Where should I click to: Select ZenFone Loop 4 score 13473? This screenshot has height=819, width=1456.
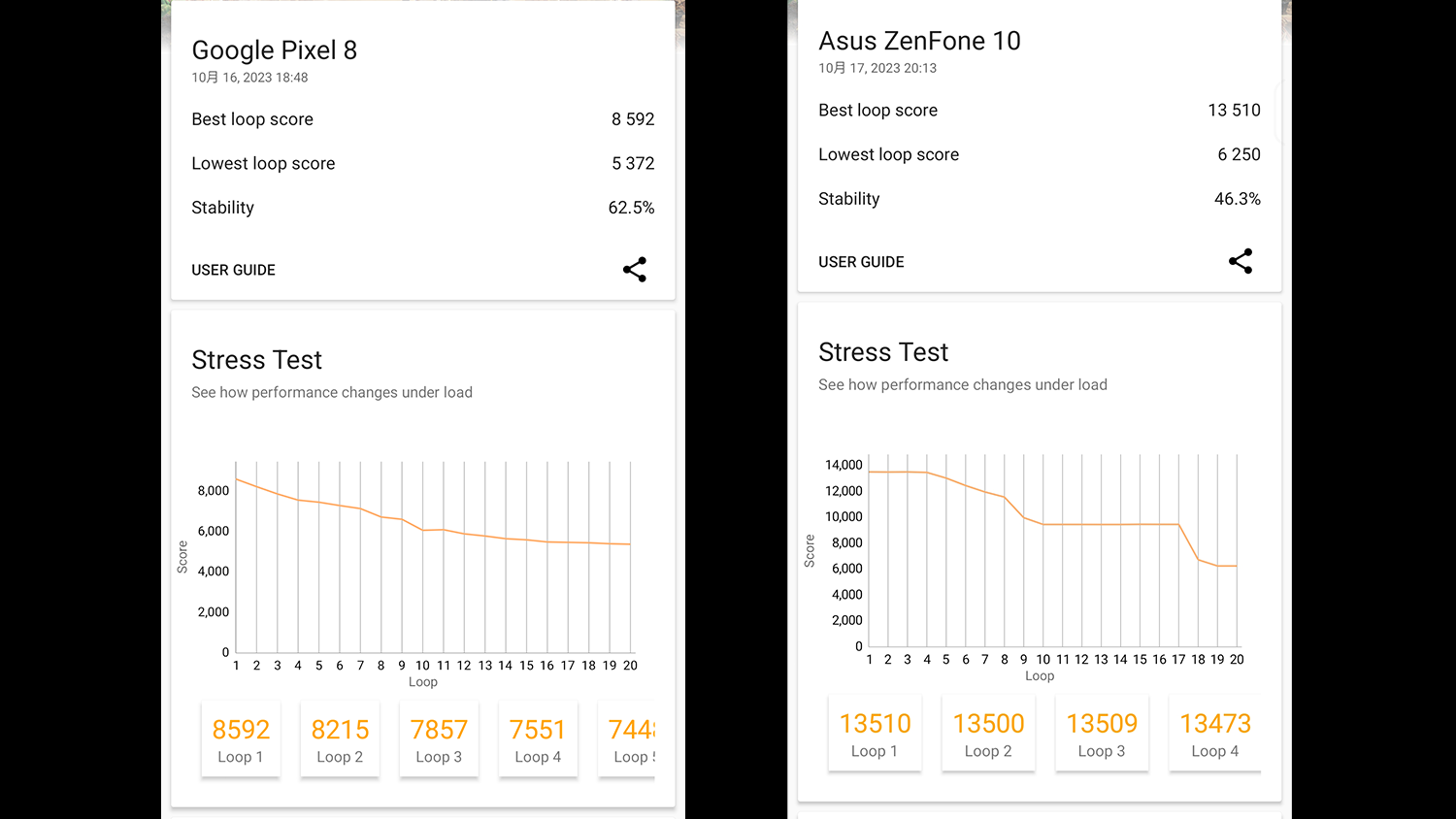click(x=1214, y=734)
